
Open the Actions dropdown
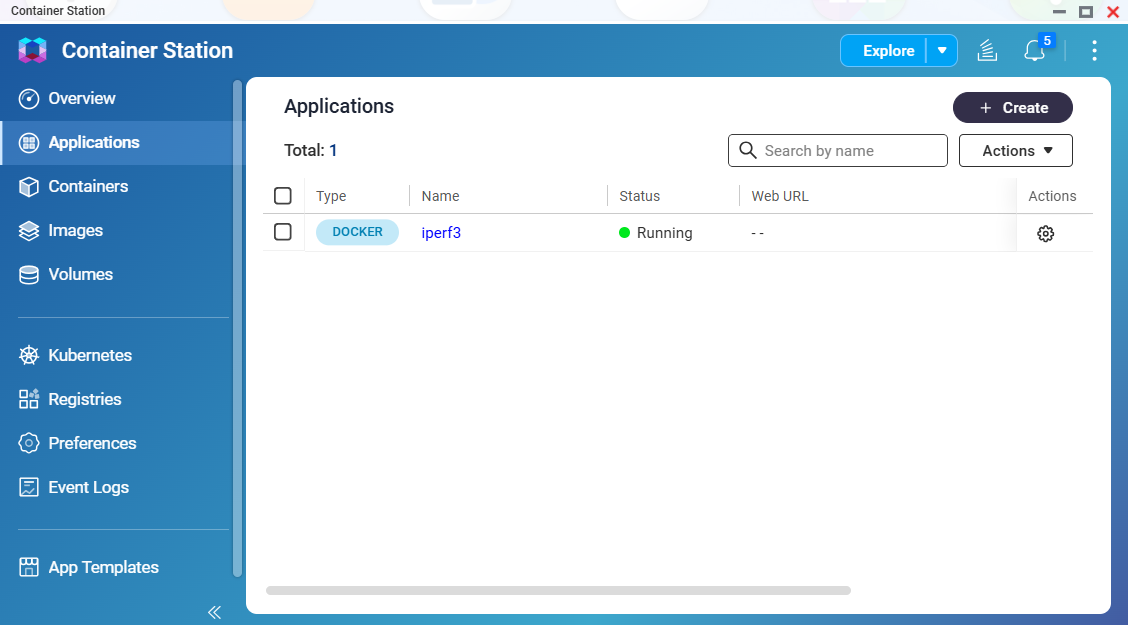click(x=1016, y=150)
